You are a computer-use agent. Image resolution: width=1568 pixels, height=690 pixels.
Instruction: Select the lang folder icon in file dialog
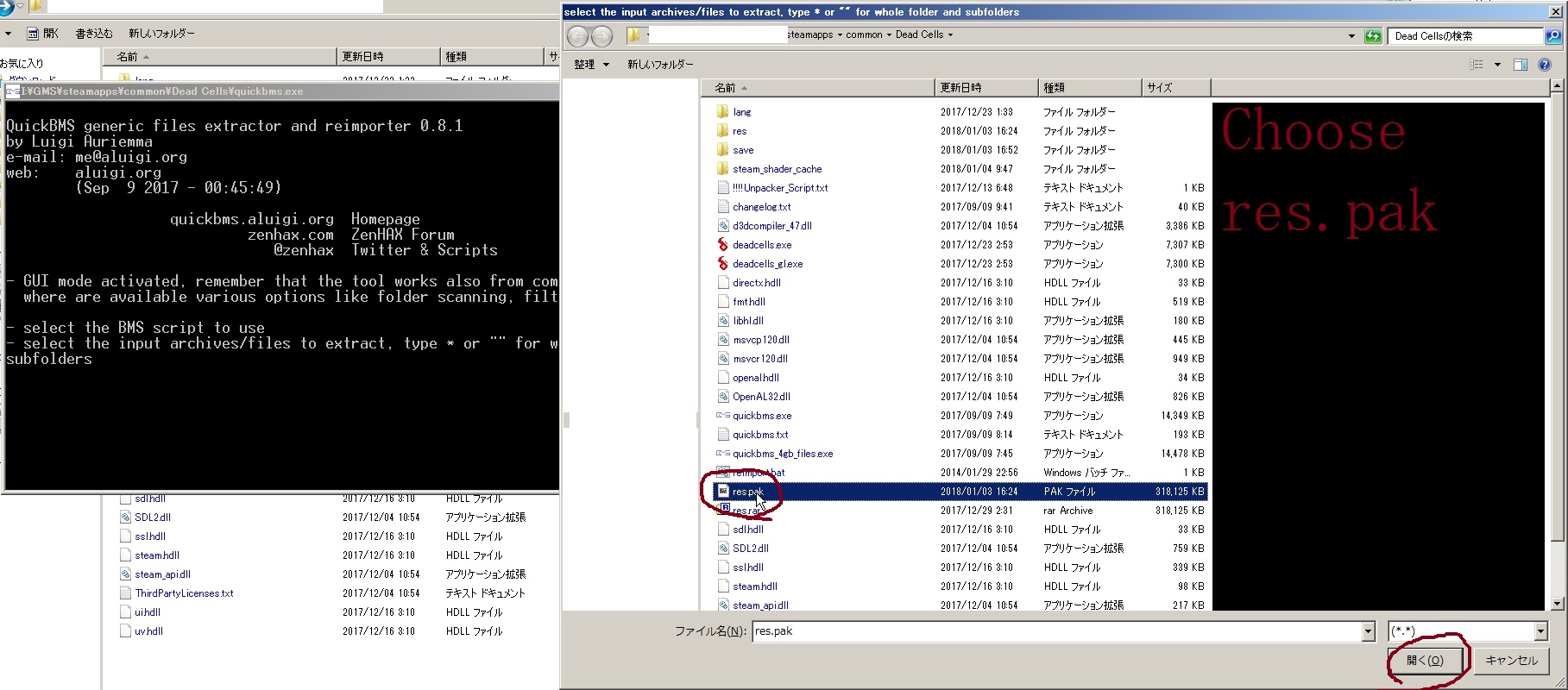[723, 111]
